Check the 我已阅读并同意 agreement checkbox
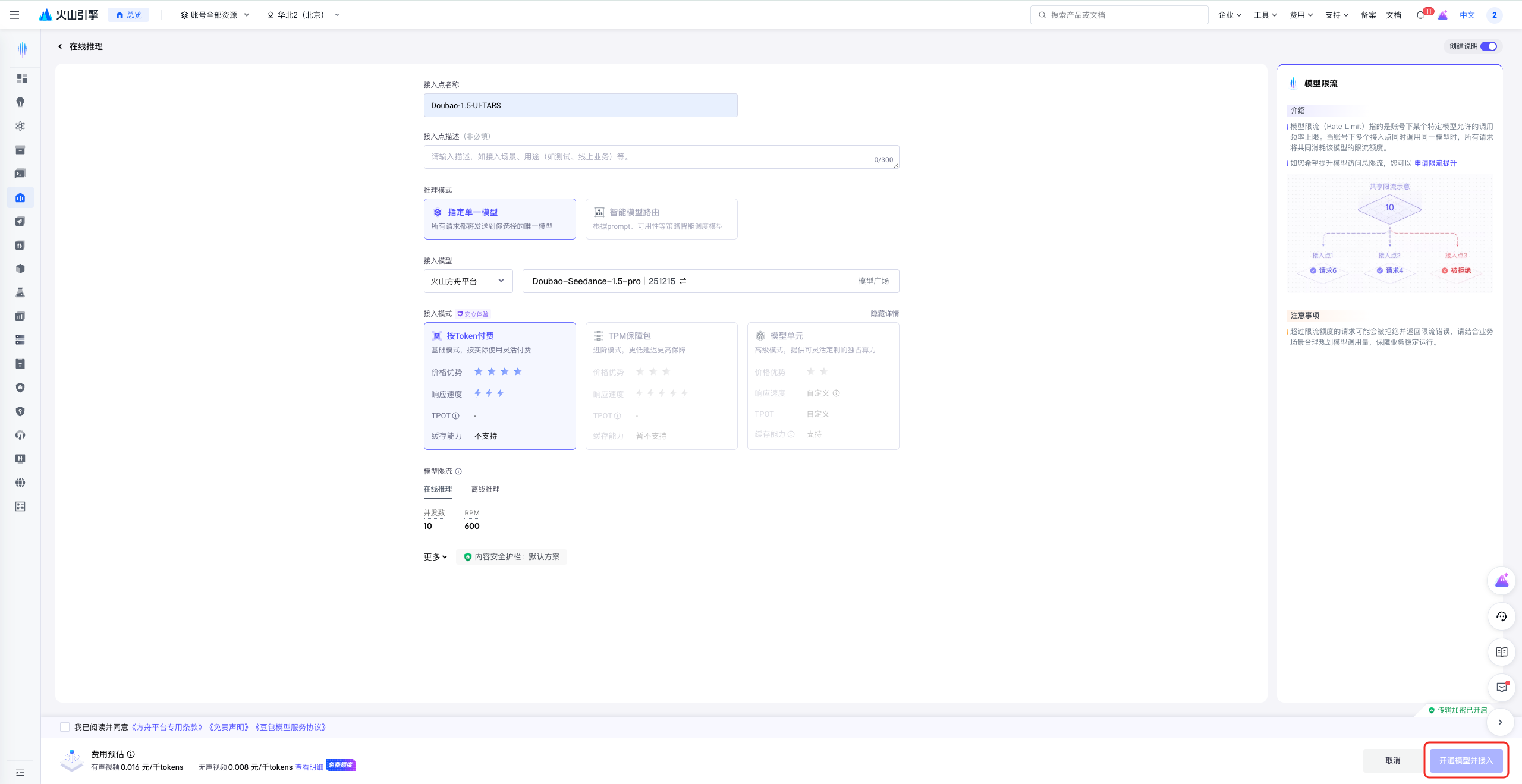Viewport: 1522px width, 784px height. (x=65, y=727)
